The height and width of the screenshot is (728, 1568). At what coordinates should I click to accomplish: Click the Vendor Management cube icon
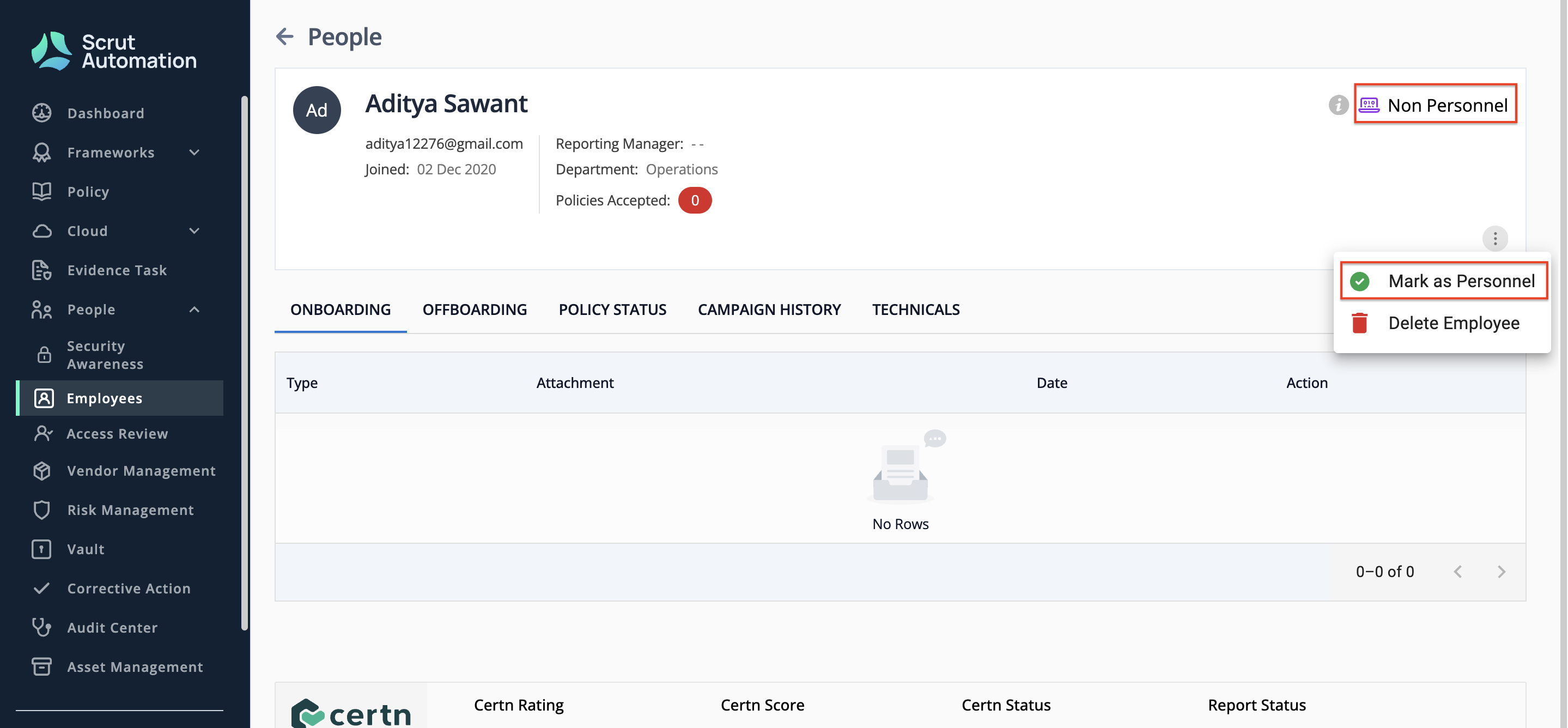pyautogui.click(x=41, y=470)
